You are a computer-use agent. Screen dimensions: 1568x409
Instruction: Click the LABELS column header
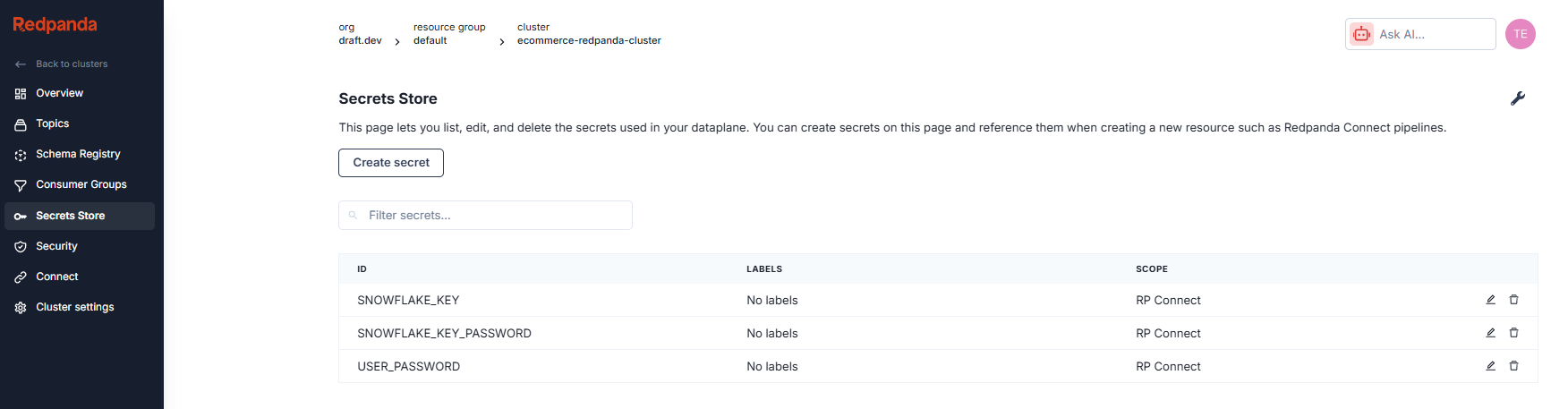point(764,269)
